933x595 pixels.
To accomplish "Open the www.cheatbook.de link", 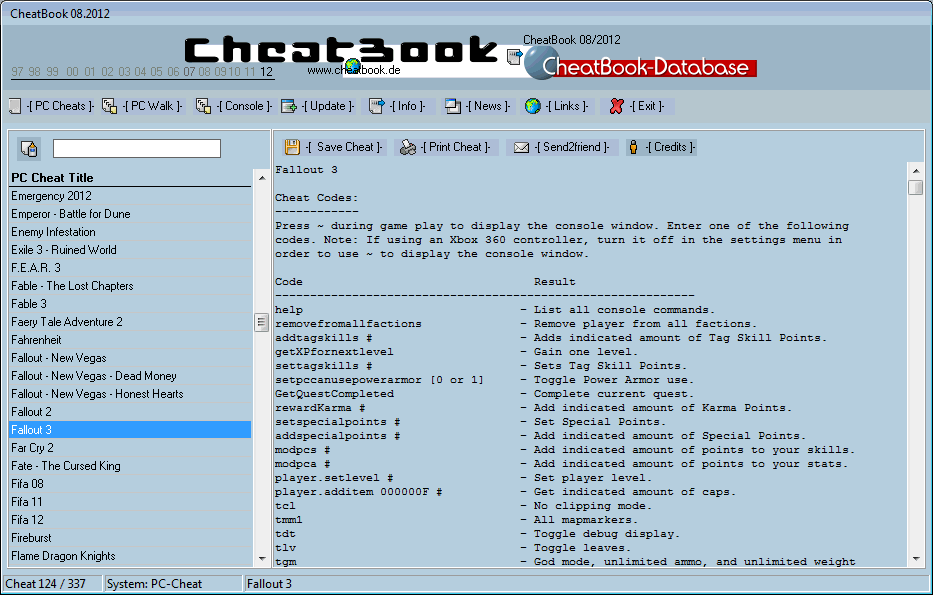I will pyautogui.click(x=354, y=70).
